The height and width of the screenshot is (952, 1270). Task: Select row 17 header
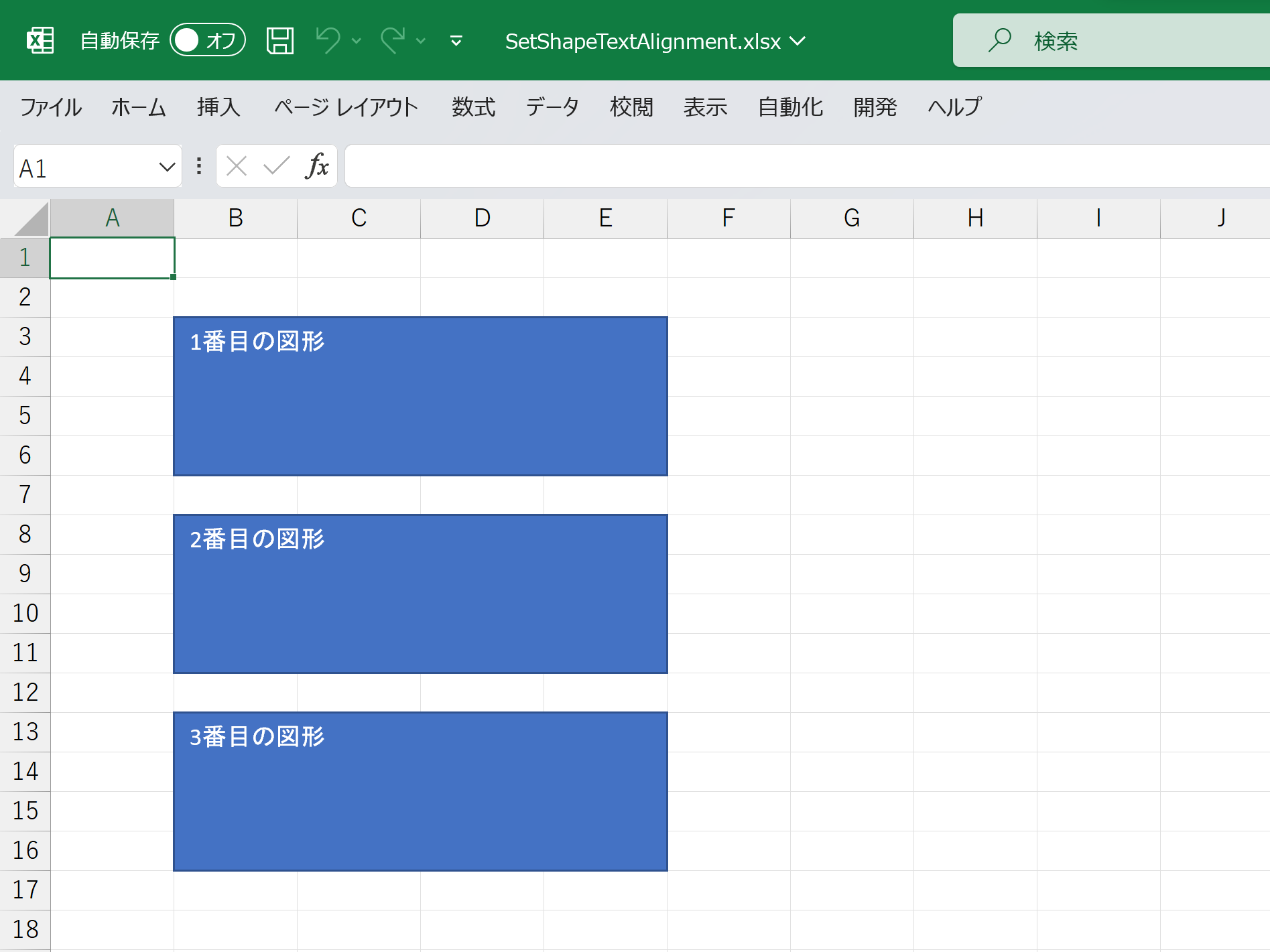click(x=25, y=890)
